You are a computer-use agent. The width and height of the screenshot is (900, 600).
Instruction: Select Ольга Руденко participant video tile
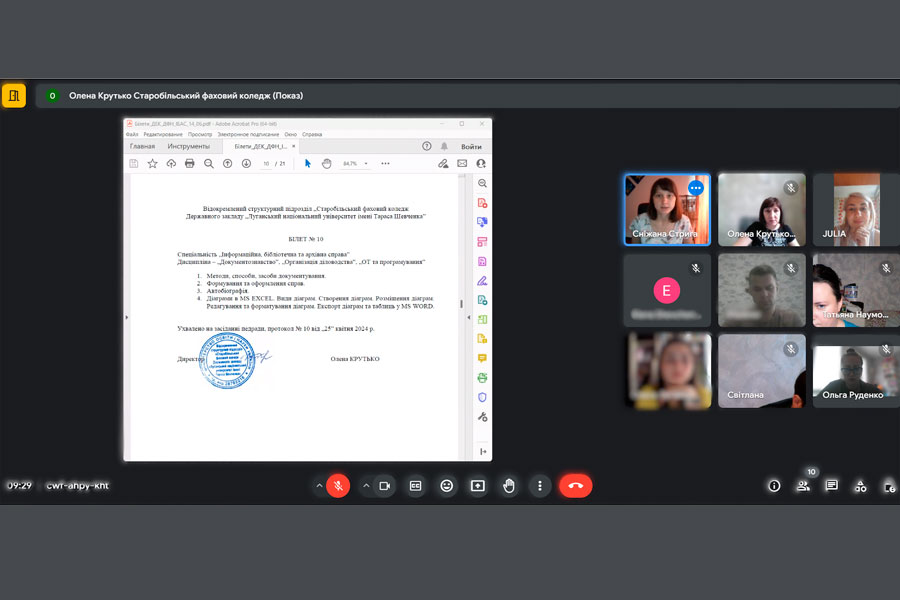[856, 371]
